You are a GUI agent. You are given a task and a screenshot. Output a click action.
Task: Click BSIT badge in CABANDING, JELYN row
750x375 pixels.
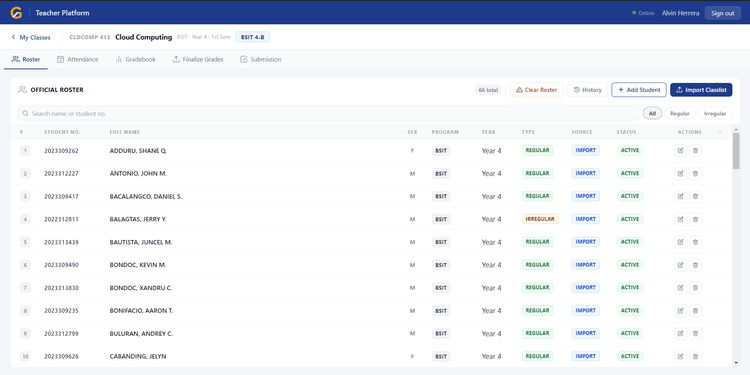pyautogui.click(x=441, y=356)
